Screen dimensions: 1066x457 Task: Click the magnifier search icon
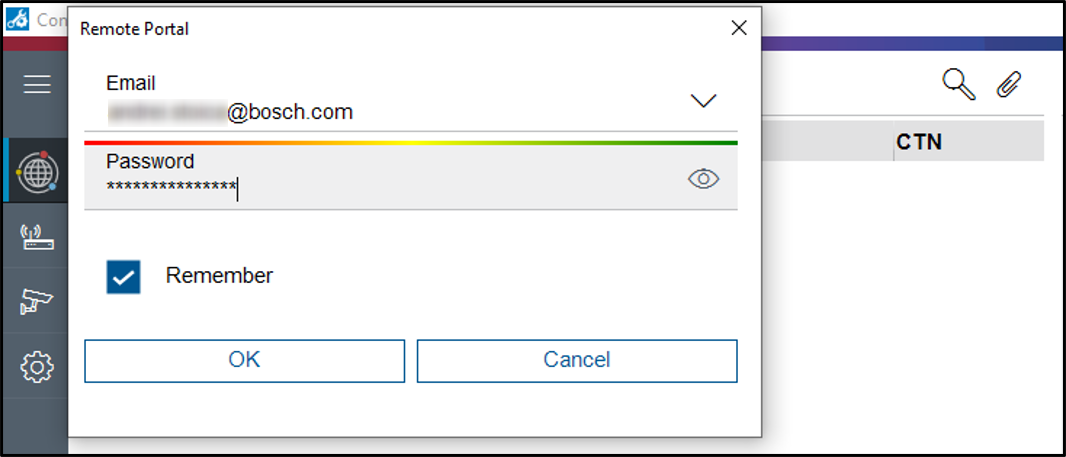click(959, 86)
